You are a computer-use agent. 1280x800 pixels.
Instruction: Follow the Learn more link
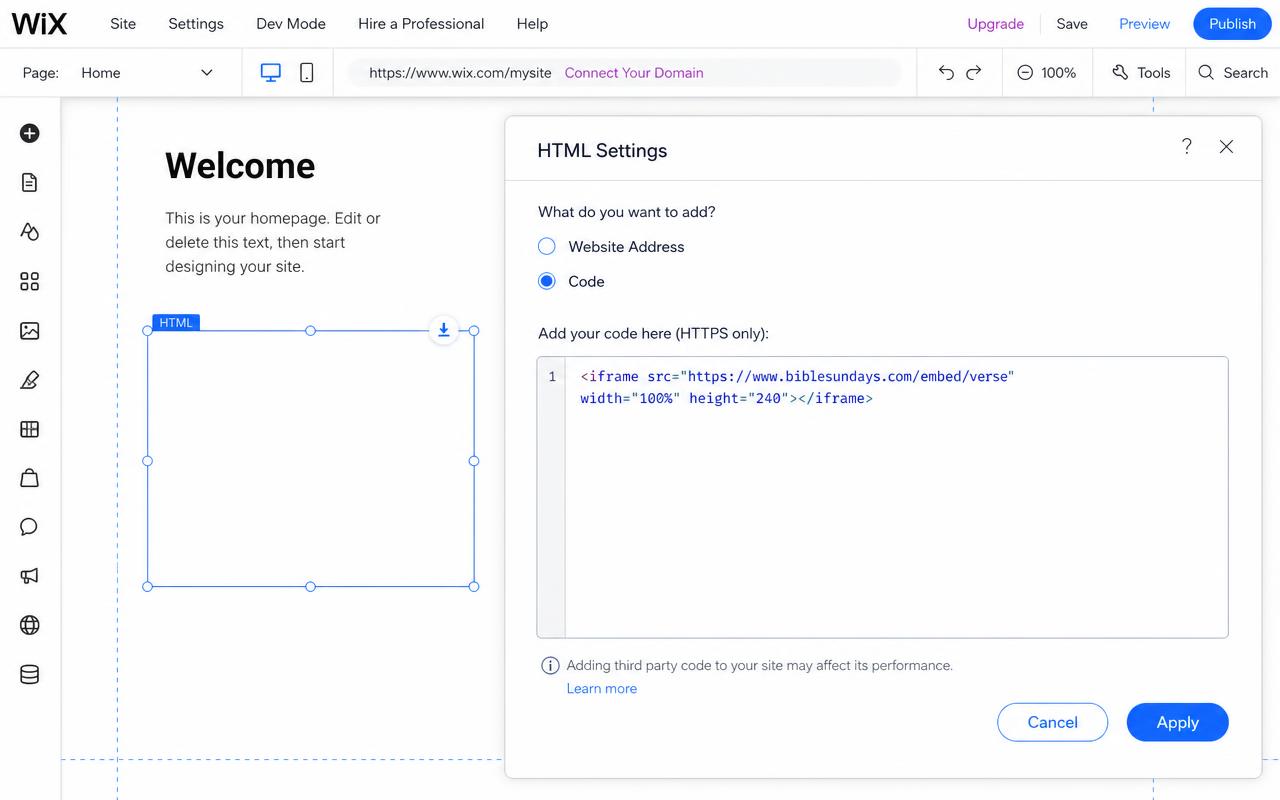click(602, 688)
